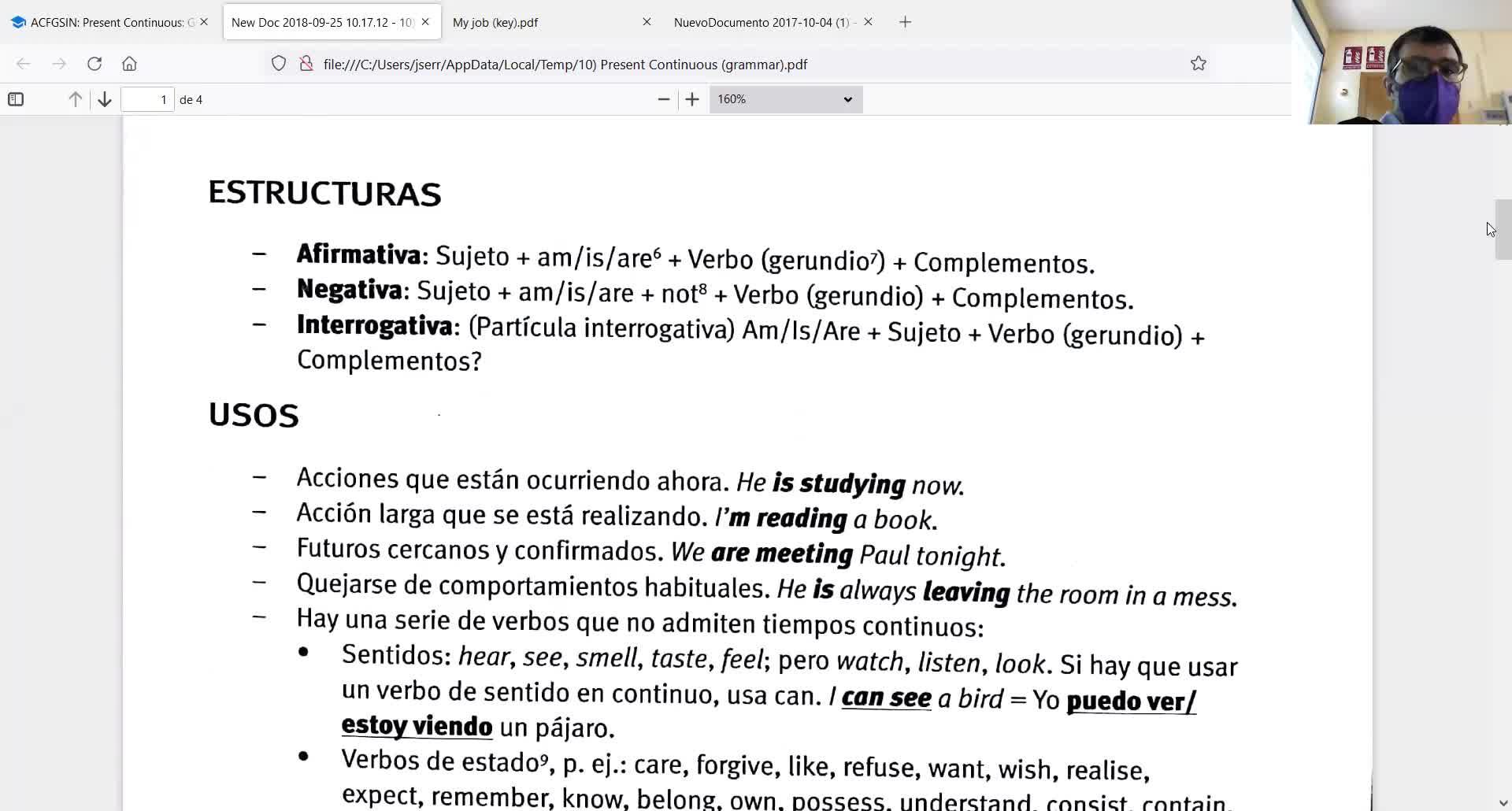Open the 160% zoom level dropdown
The width and height of the screenshot is (1512, 811).
click(x=786, y=99)
